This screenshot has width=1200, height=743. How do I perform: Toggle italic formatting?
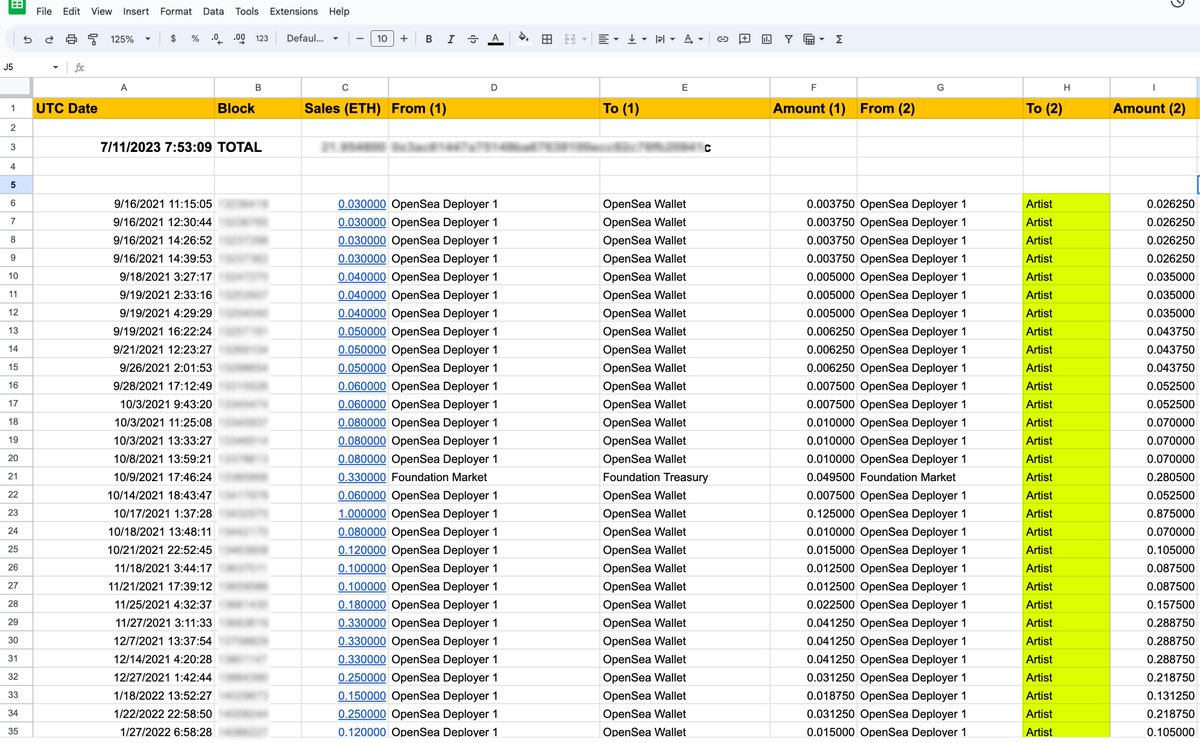click(x=451, y=39)
